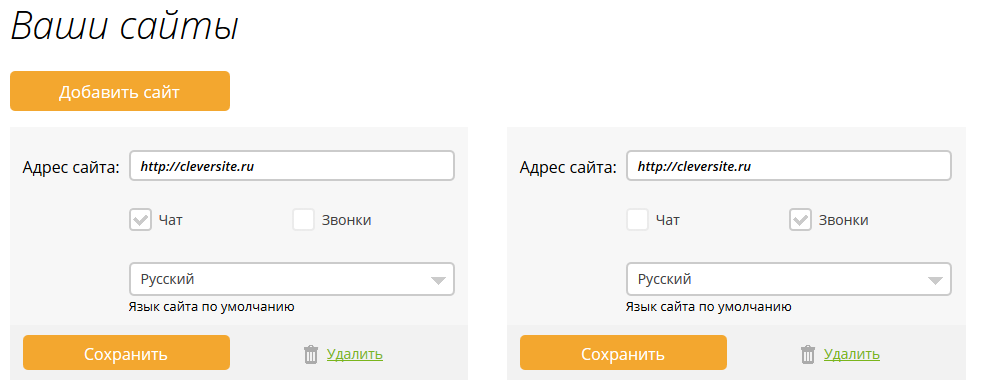Uncheck Чат in the first site card
Image resolution: width=981 pixels, height=390 pixels.
[x=141, y=220]
